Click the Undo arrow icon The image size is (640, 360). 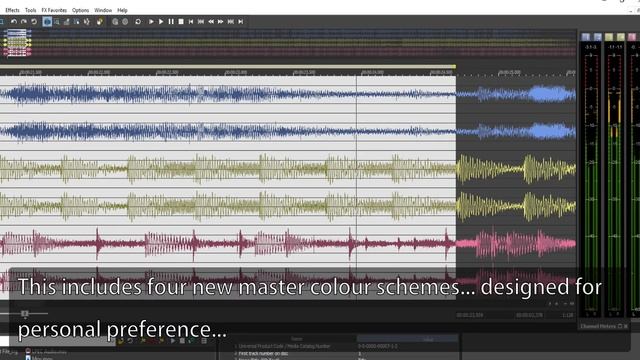(x=14, y=22)
